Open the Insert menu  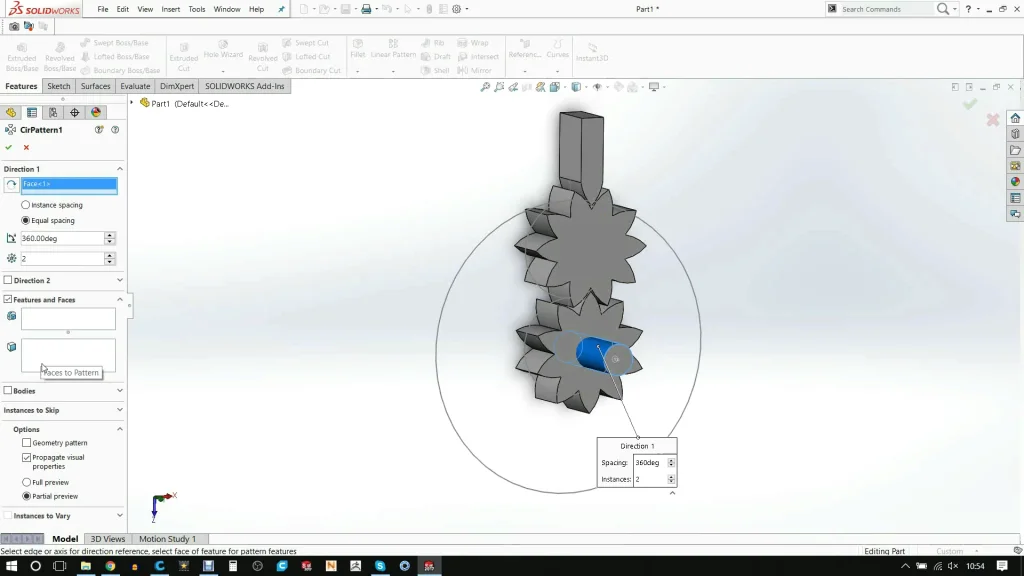coord(171,9)
